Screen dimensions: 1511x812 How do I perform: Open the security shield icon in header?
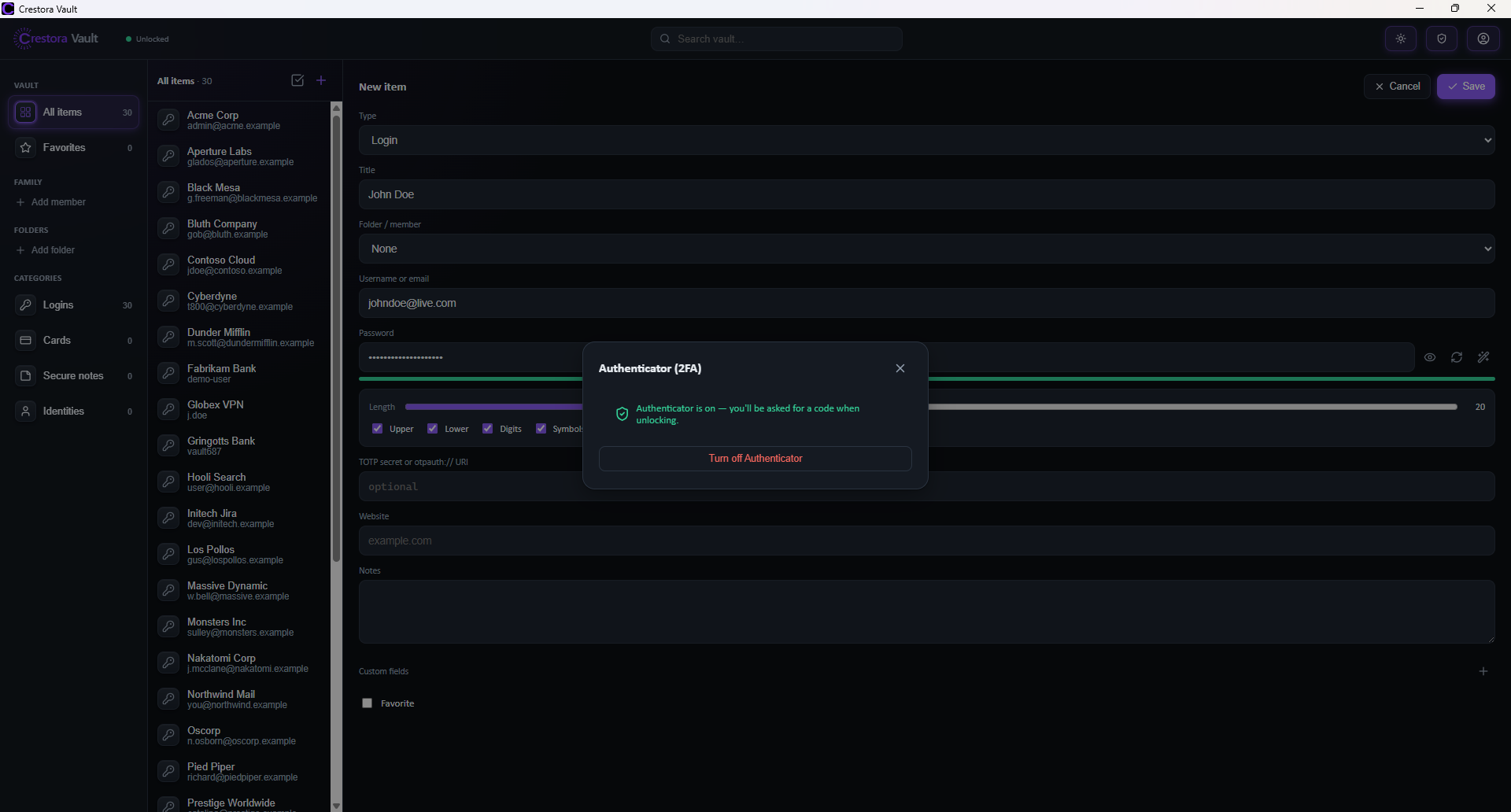[1442, 39]
